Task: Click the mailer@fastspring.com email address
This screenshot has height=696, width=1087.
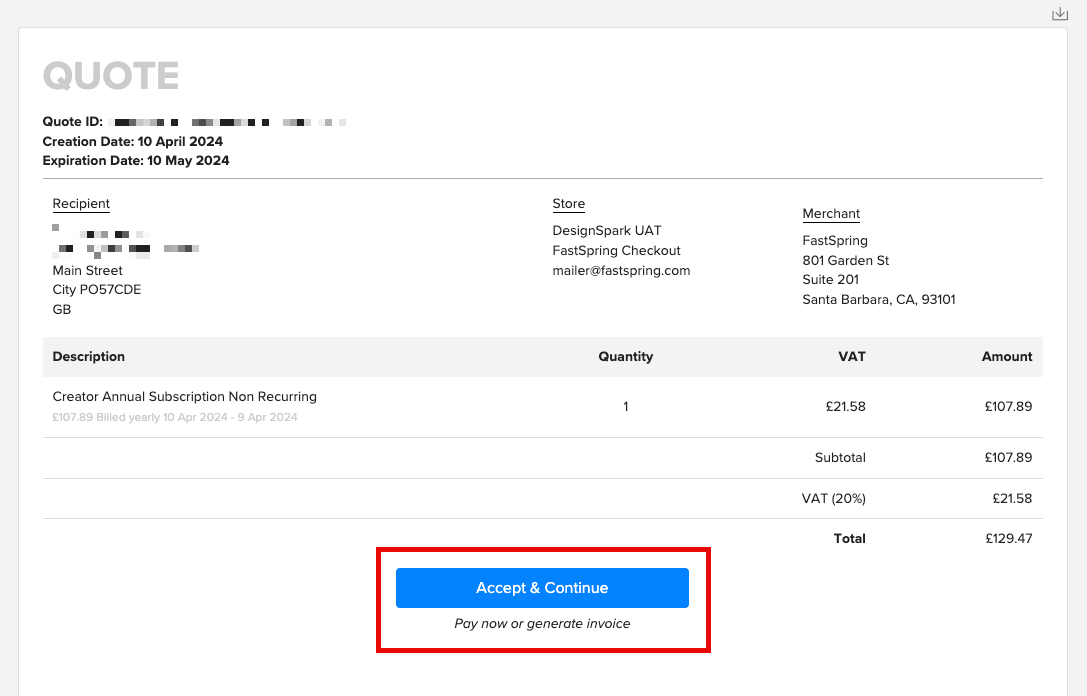Action: pos(621,271)
